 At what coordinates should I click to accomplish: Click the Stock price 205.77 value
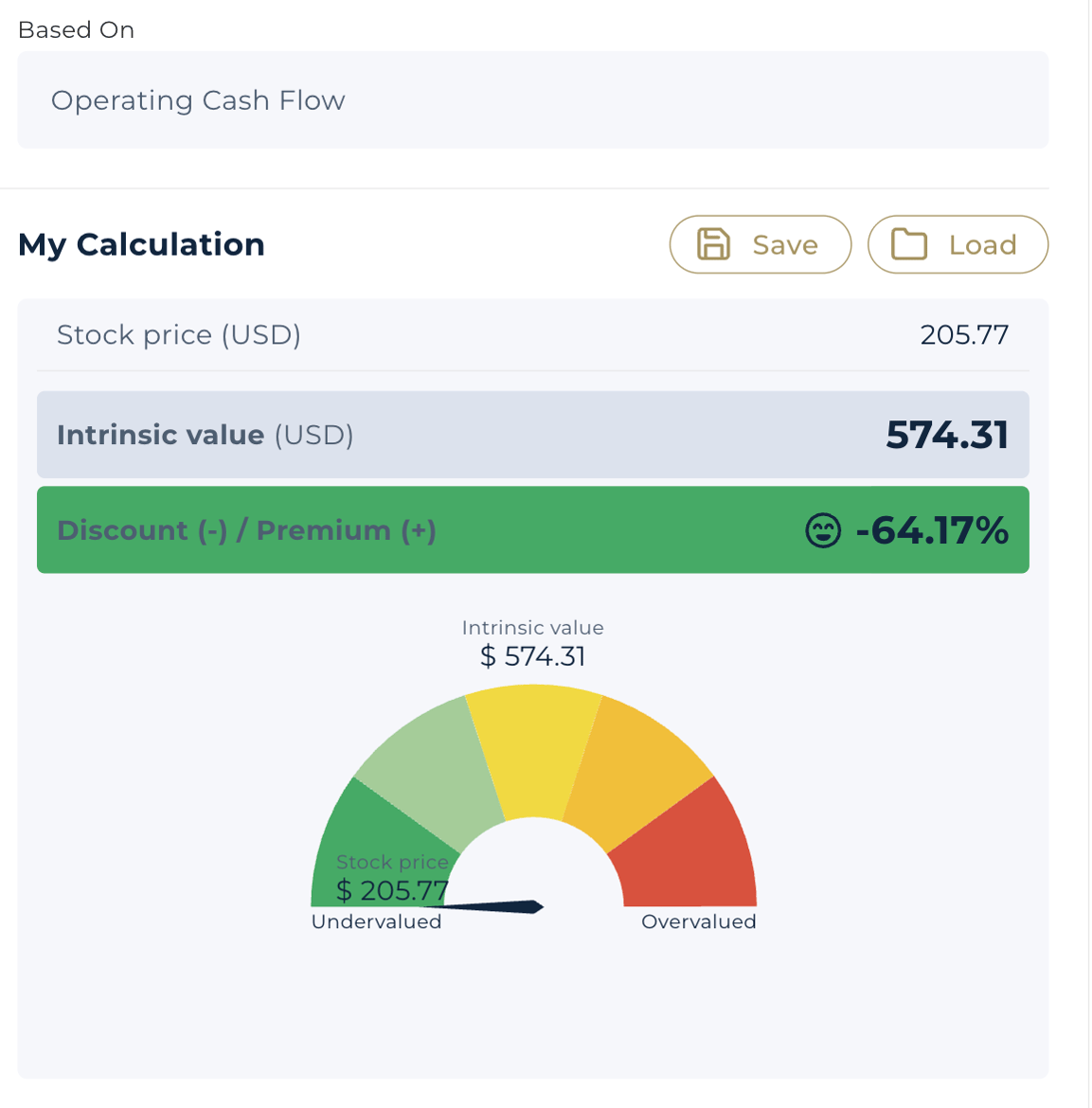point(964,335)
